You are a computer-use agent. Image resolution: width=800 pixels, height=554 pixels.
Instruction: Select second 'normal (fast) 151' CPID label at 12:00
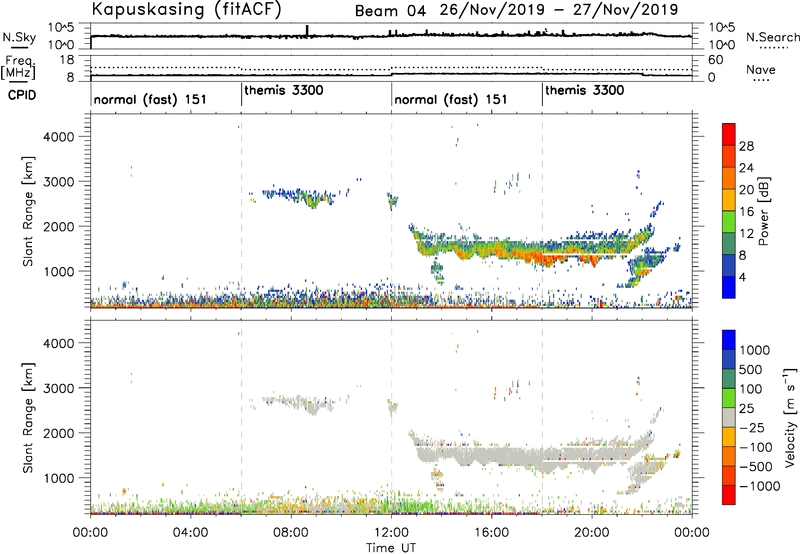pos(451,99)
